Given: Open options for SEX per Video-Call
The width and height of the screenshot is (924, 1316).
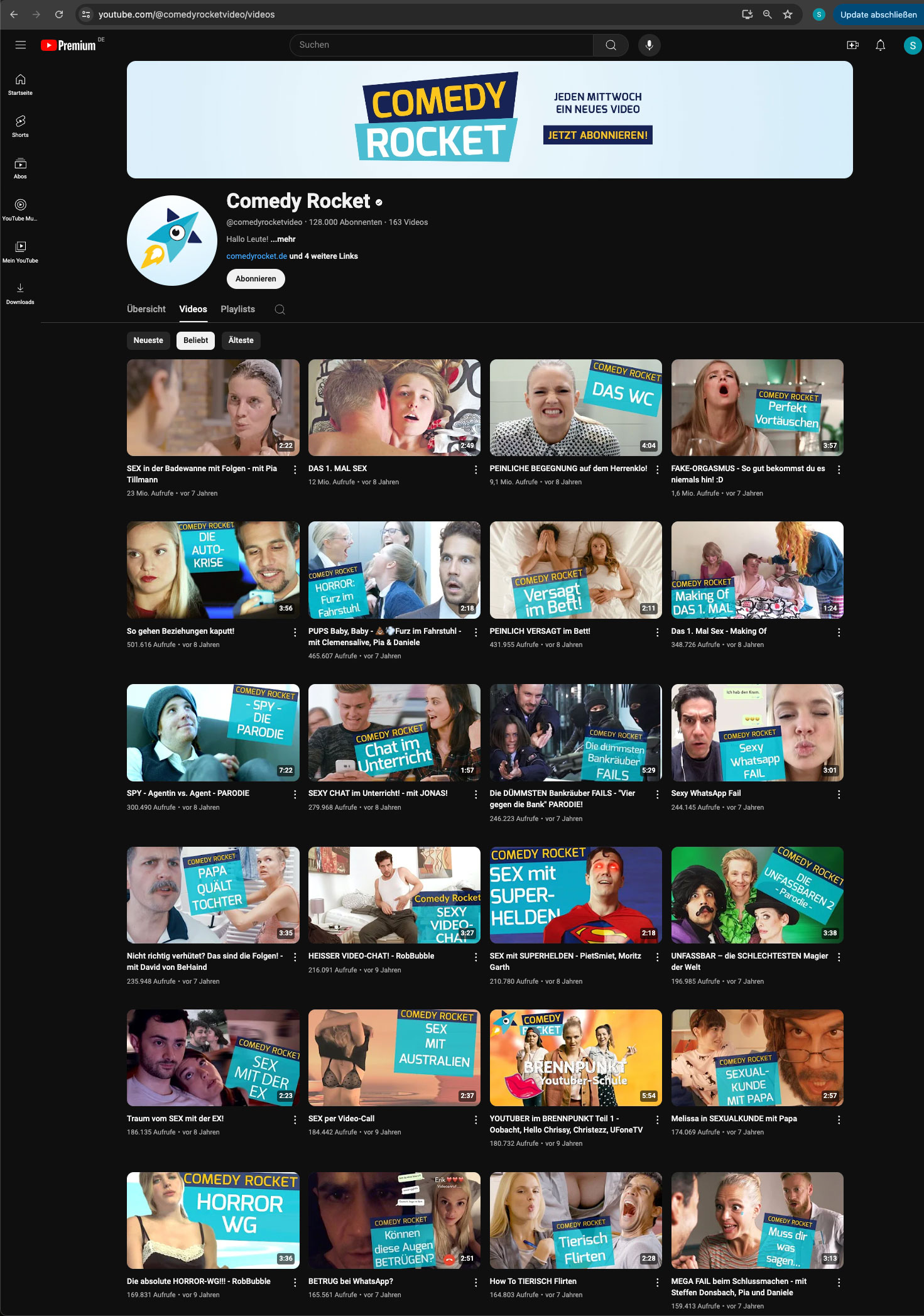Looking at the screenshot, I should coord(476,1119).
